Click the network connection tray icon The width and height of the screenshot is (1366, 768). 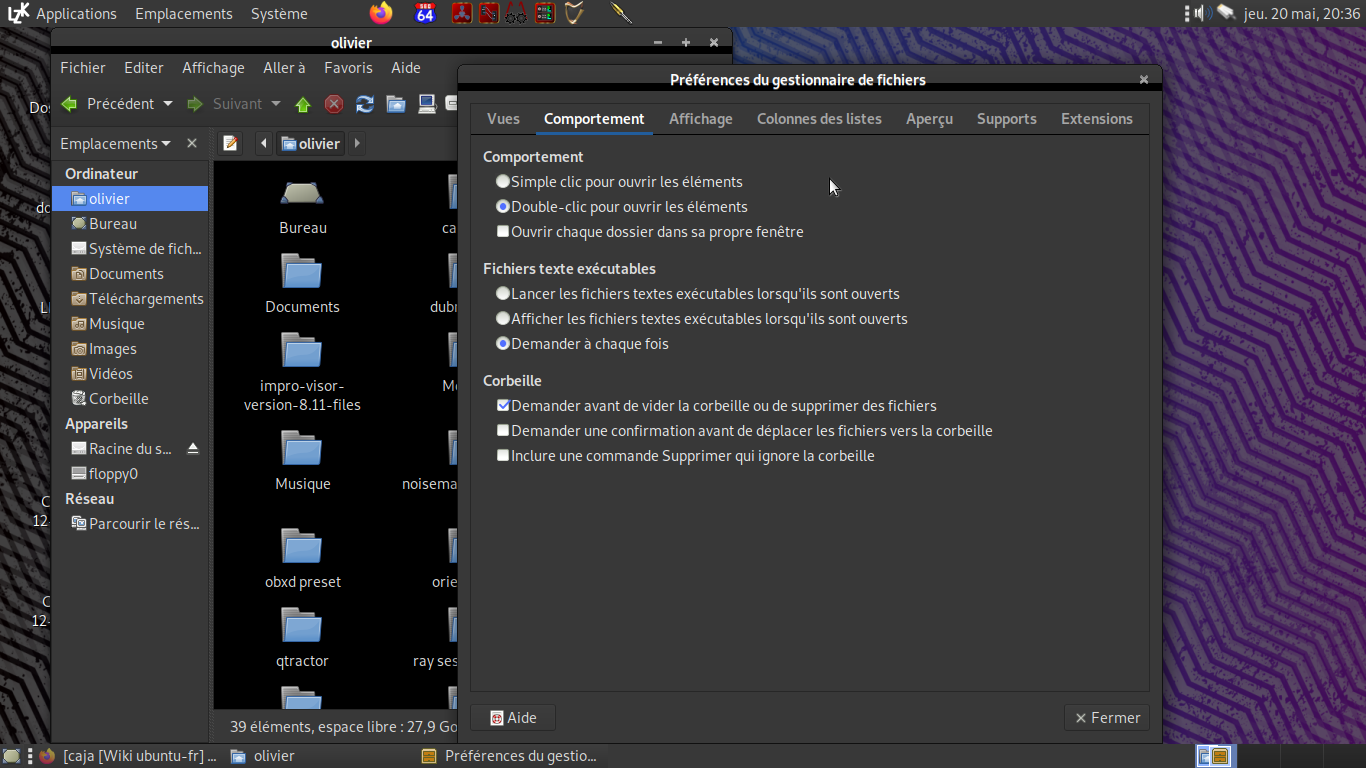click(1226, 13)
